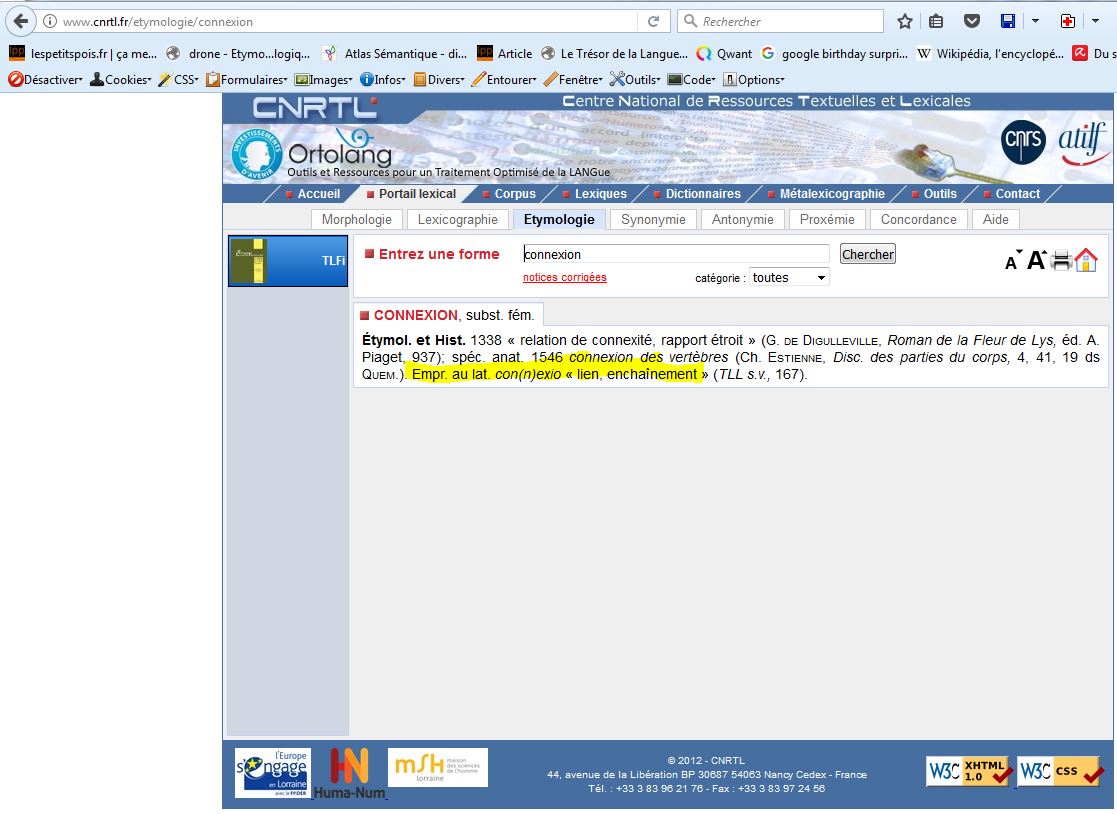
Task: Click the printer icon to print the entry
Action: tap(1061, 261)
